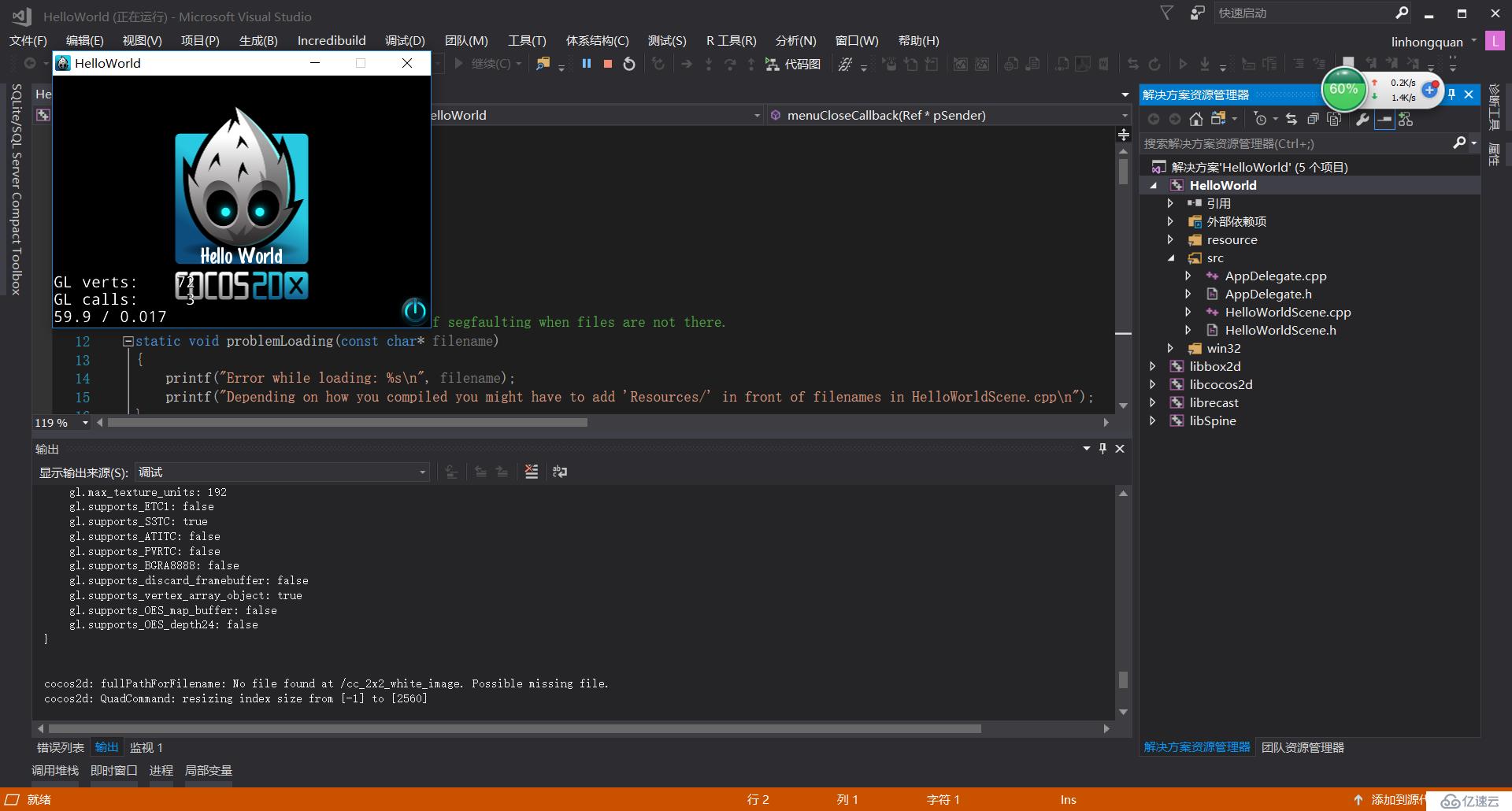Click the Switch Views folder icon in Solution Explorer

pos(1217,119)
